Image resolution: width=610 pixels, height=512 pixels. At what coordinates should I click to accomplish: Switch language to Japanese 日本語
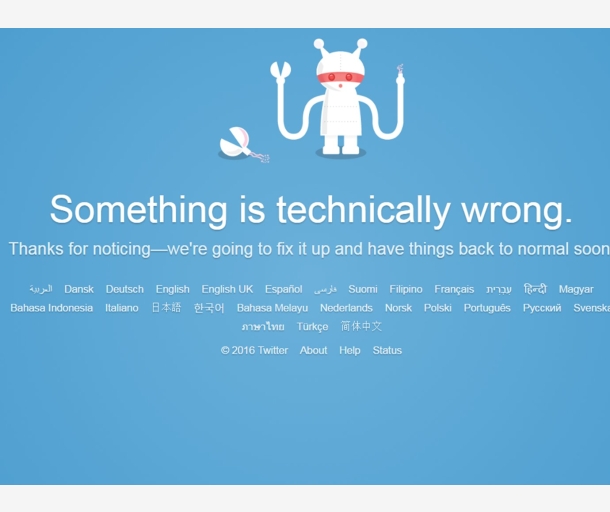(166, 308)
